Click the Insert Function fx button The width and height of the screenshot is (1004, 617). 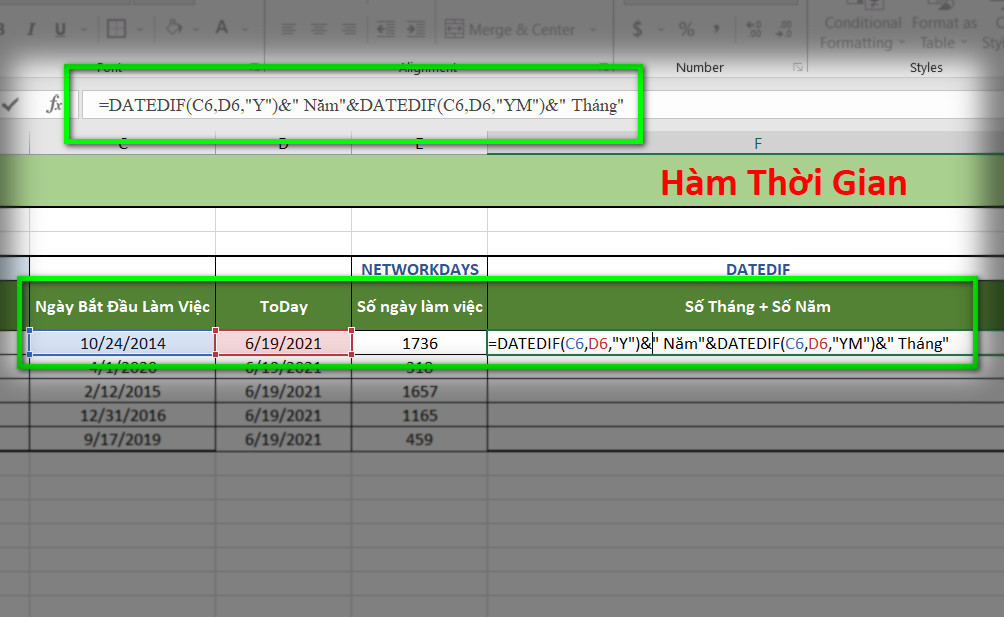tap(54, 104)
